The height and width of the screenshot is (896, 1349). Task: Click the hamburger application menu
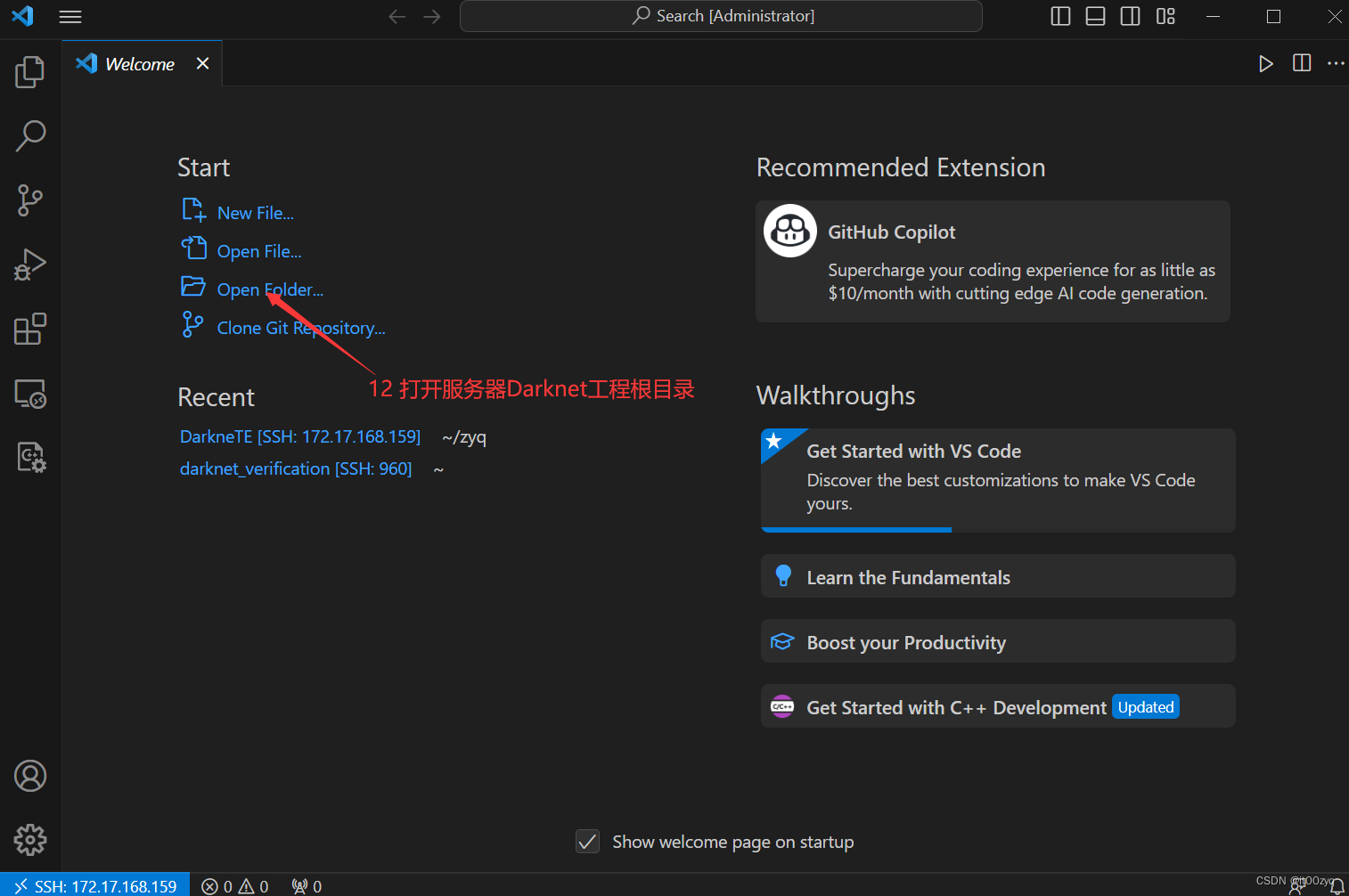70,17
